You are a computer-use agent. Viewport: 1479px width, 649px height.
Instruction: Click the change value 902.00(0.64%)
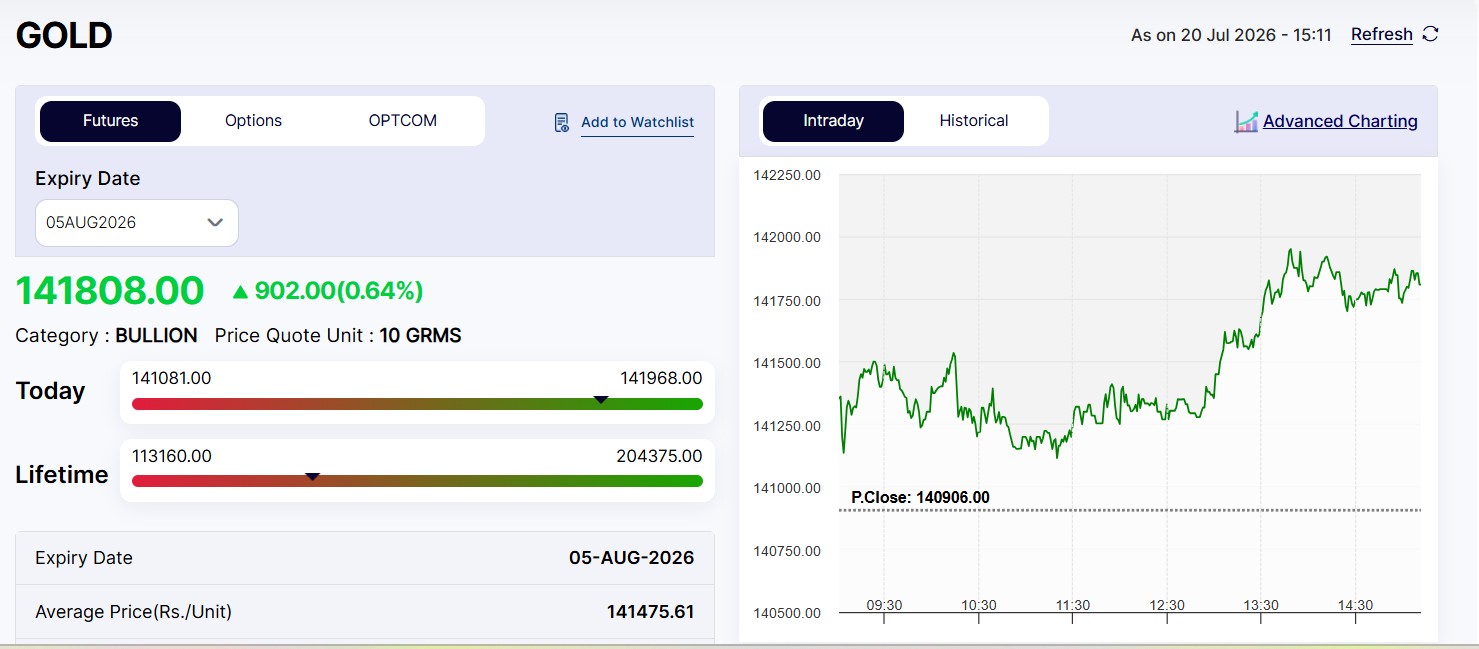pyautogui.click(x=339, y=291)
